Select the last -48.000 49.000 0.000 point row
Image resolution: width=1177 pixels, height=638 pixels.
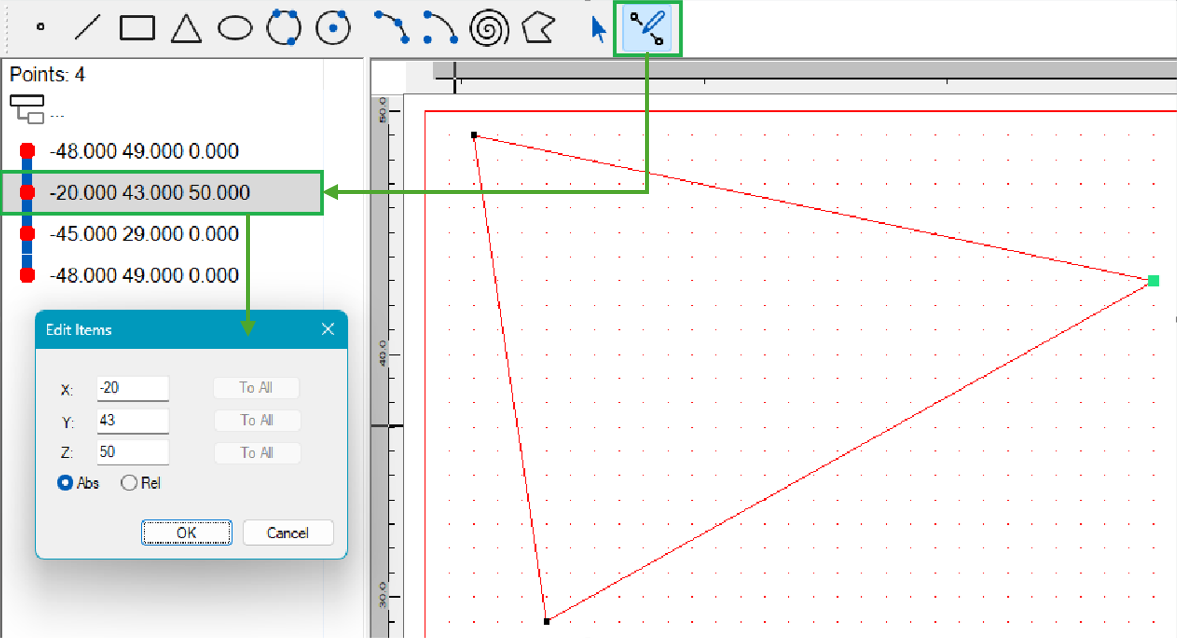[144, 275]
